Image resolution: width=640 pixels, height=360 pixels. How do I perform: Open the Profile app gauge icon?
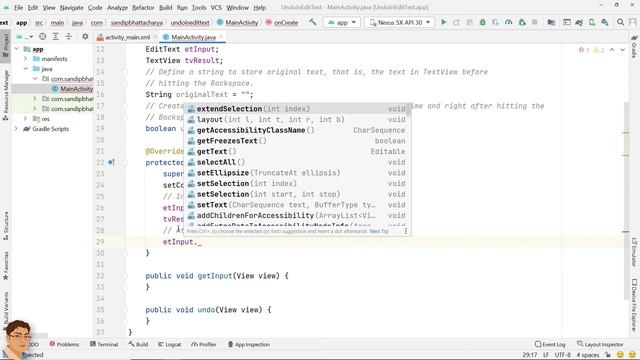[509, 22]
